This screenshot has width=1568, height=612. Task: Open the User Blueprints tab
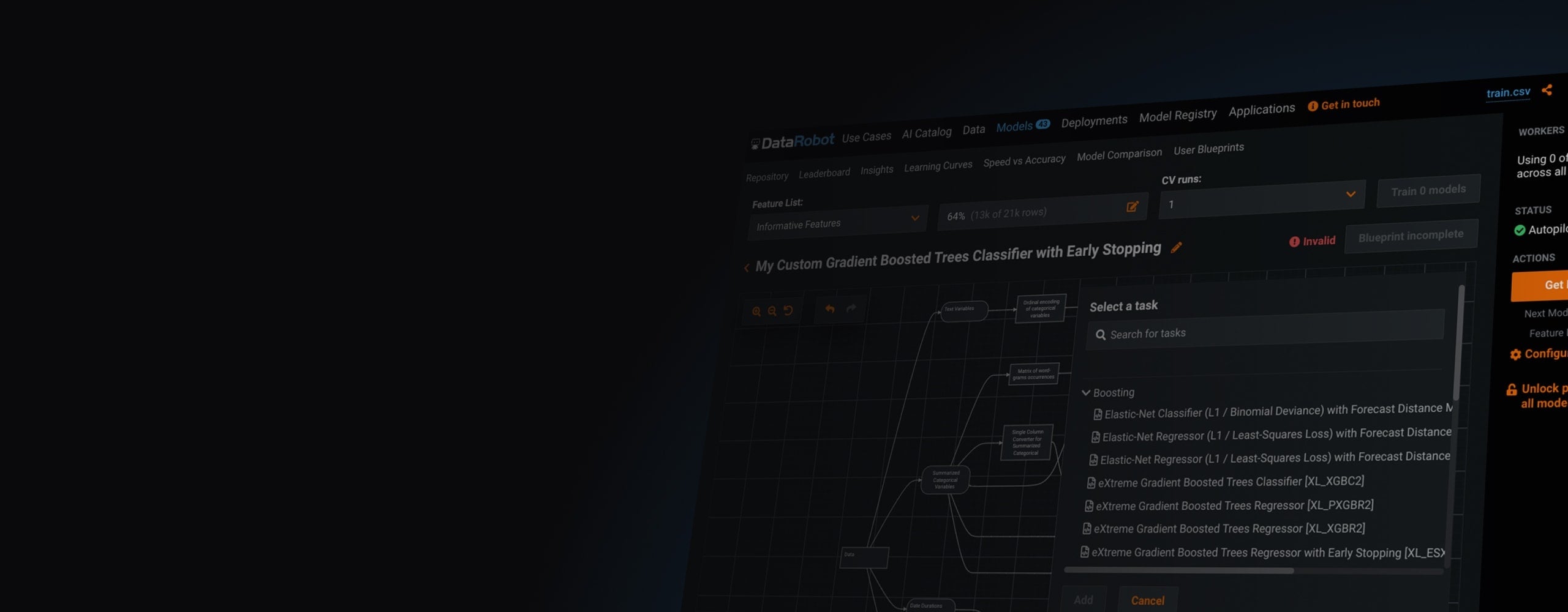pyautogui.click(x=1208, y=149)
